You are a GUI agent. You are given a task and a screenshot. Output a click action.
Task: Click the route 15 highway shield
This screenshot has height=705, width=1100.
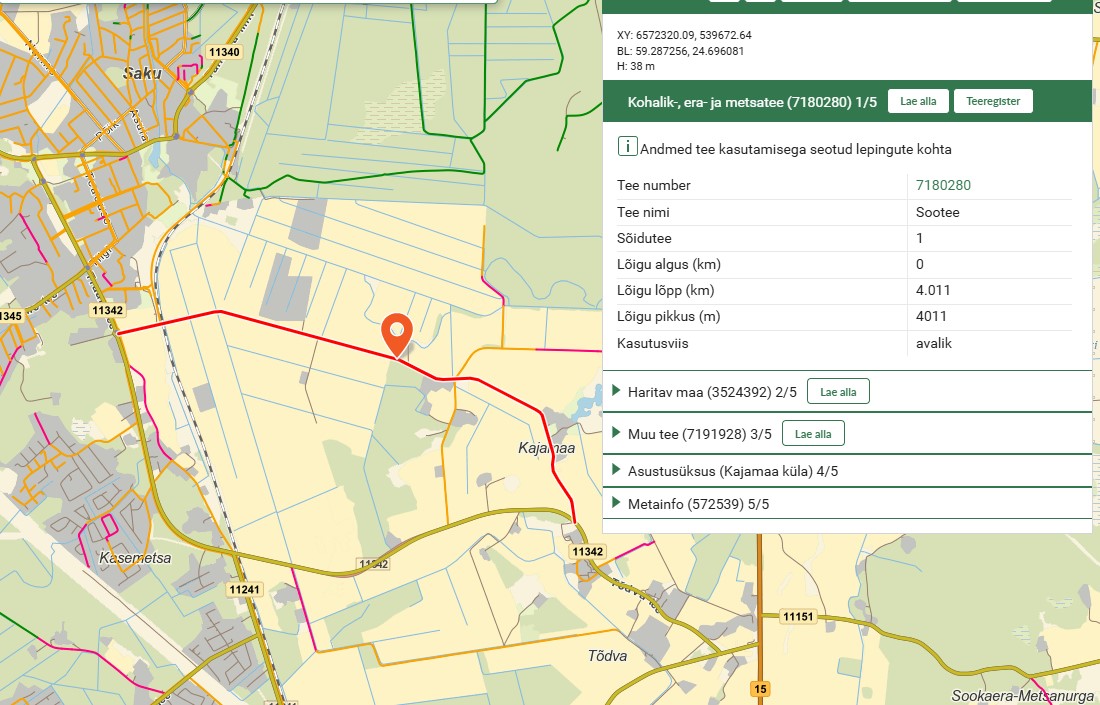coord(761,688)
